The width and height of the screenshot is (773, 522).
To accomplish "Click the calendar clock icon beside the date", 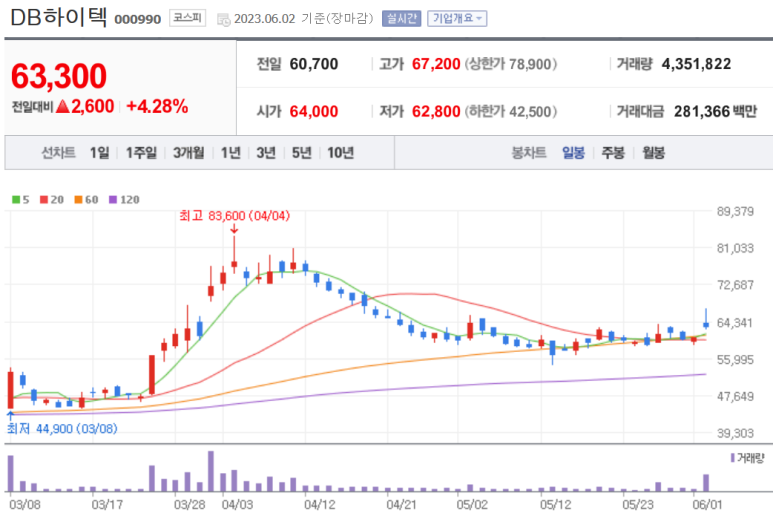I will 223,20.
